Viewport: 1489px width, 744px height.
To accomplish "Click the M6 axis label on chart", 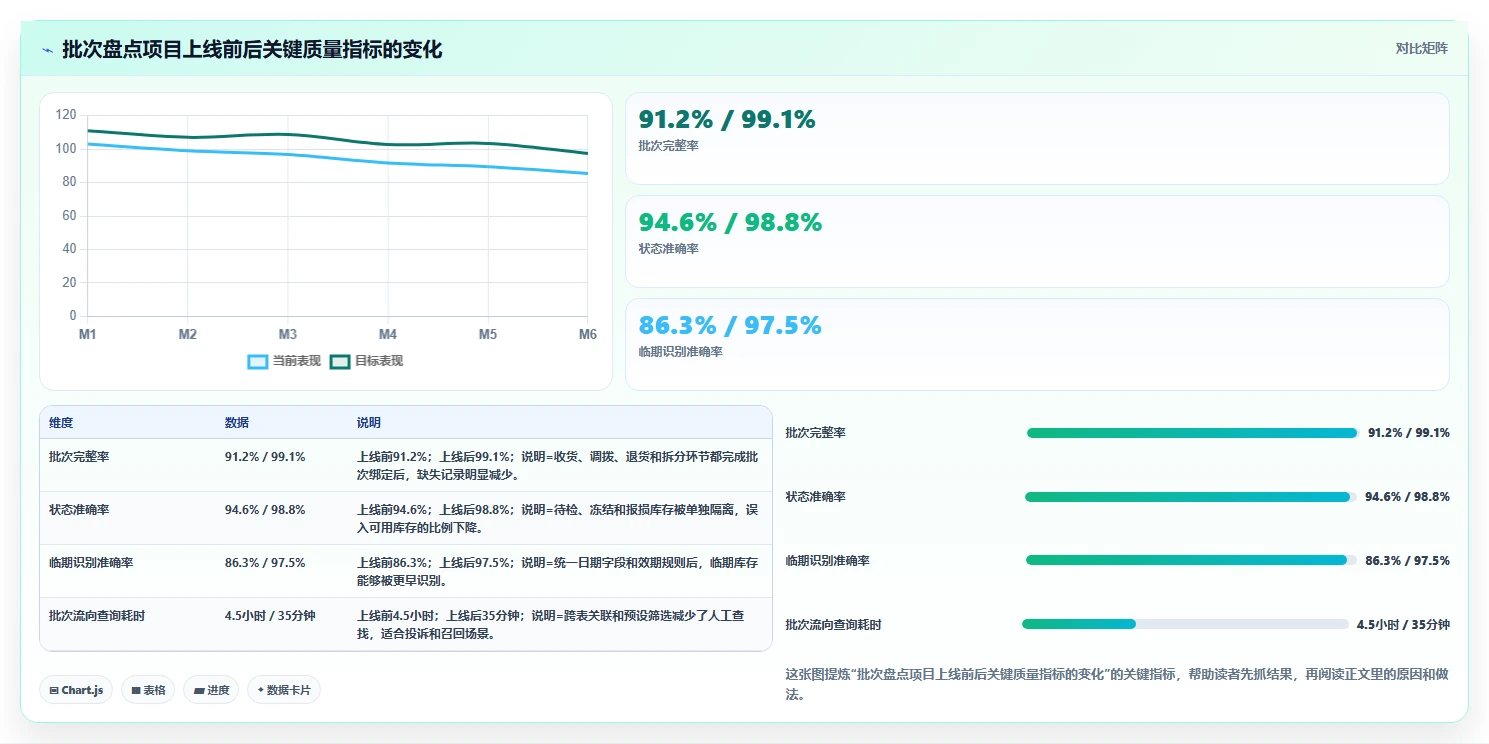I will (x=587, y=335).
